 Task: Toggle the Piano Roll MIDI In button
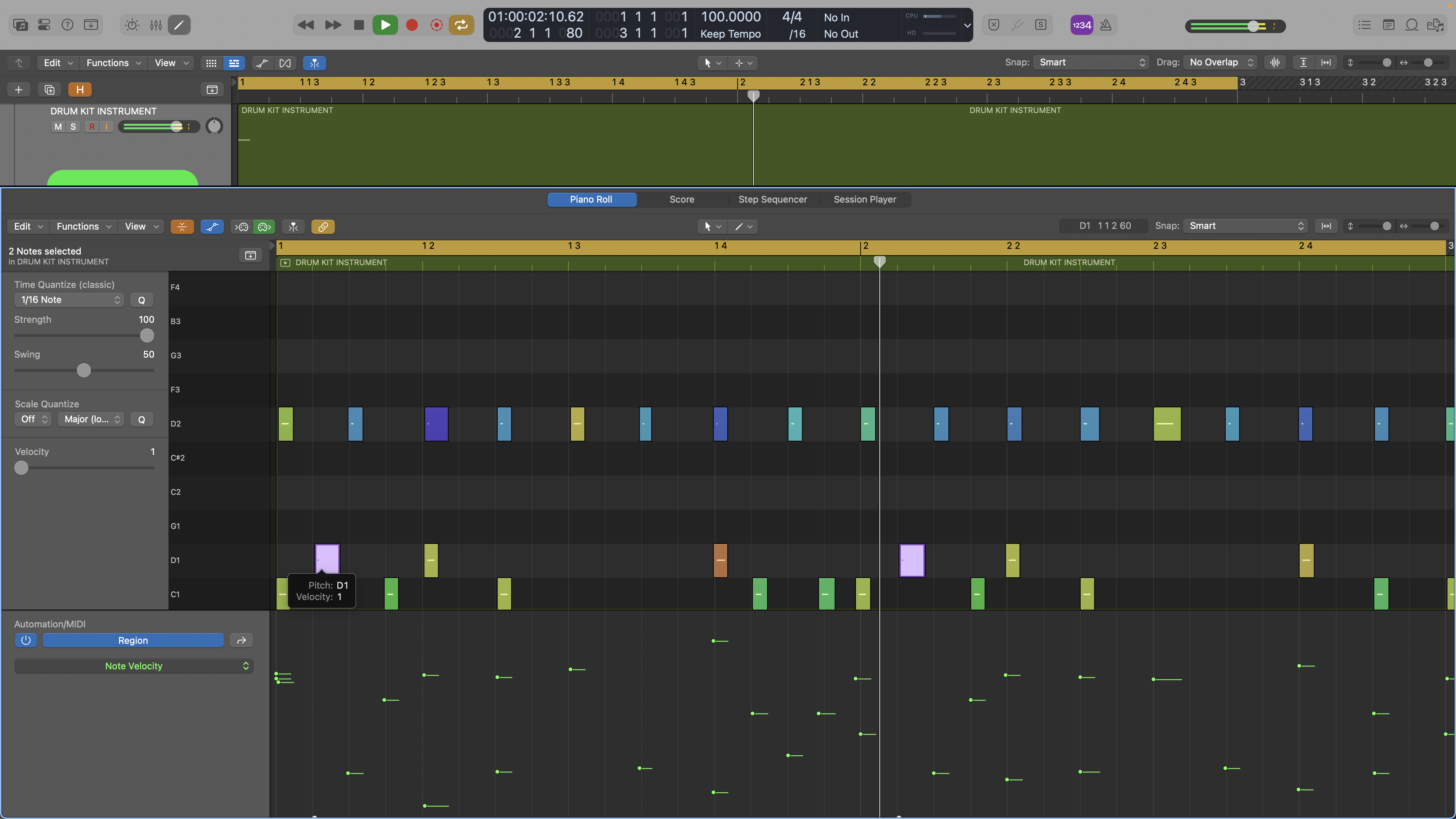pos(242,227)
